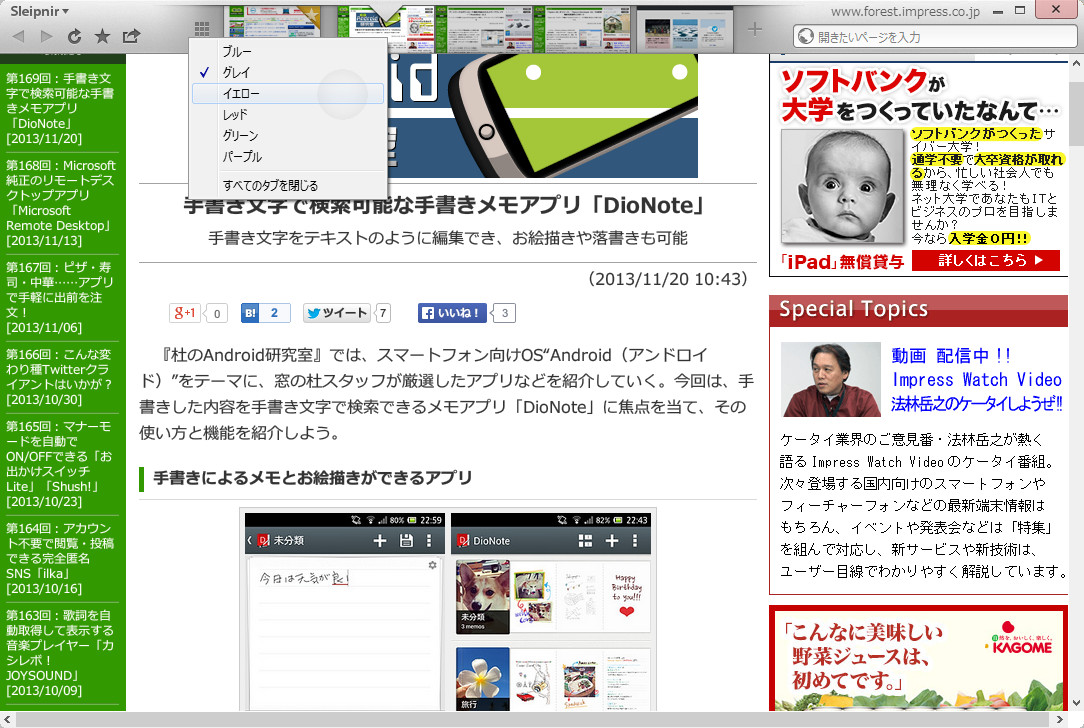The image size is (1084, 728).
Task: Select すべてのタブを閉じる menu entry
Action: coord(288,185)
